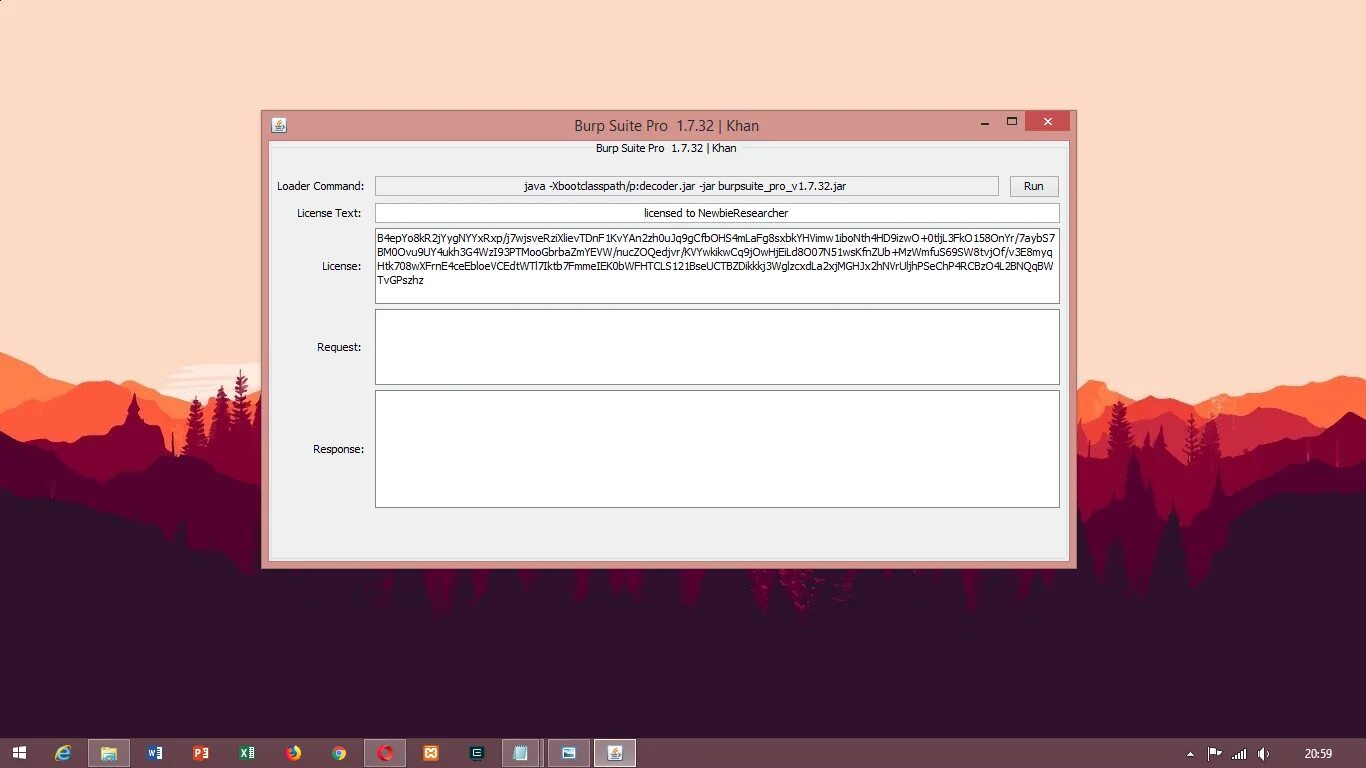Image resolution: width=1366 pixels, height=768 pixels.
Task: Switch to the picture window taskbar icon
Action: pyautogui.click(x=569, y=753)
